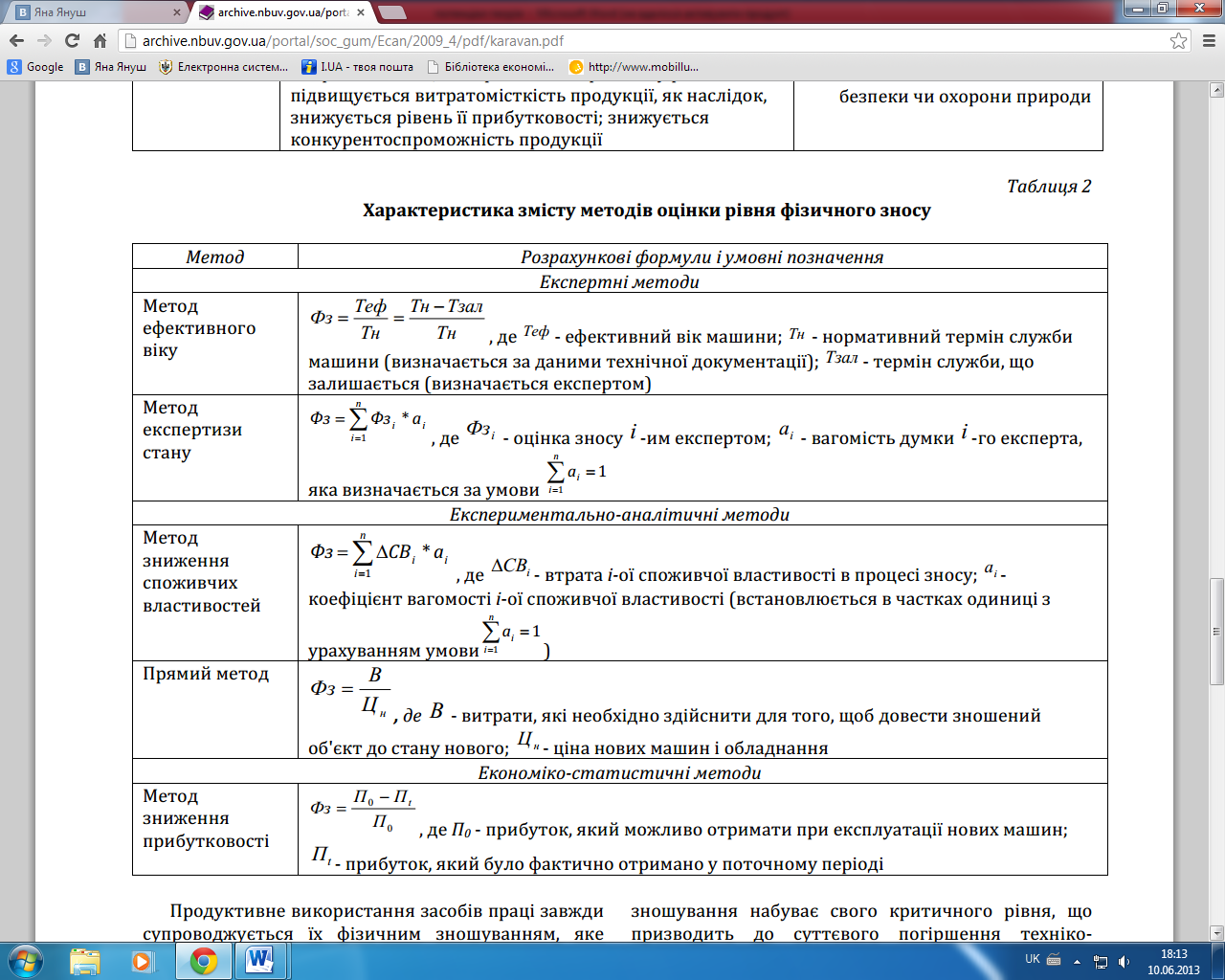Open the volume speaker tray icon
The image size is (1225, 980).
click(1124, 961)
